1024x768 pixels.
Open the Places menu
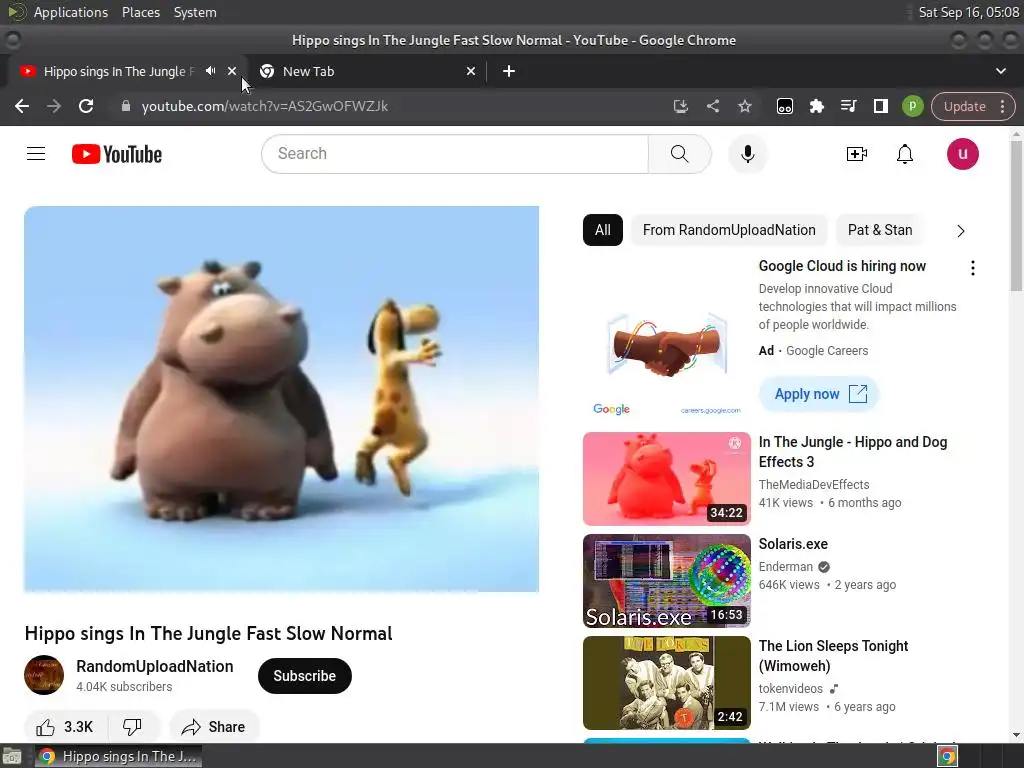coord(141,12)
